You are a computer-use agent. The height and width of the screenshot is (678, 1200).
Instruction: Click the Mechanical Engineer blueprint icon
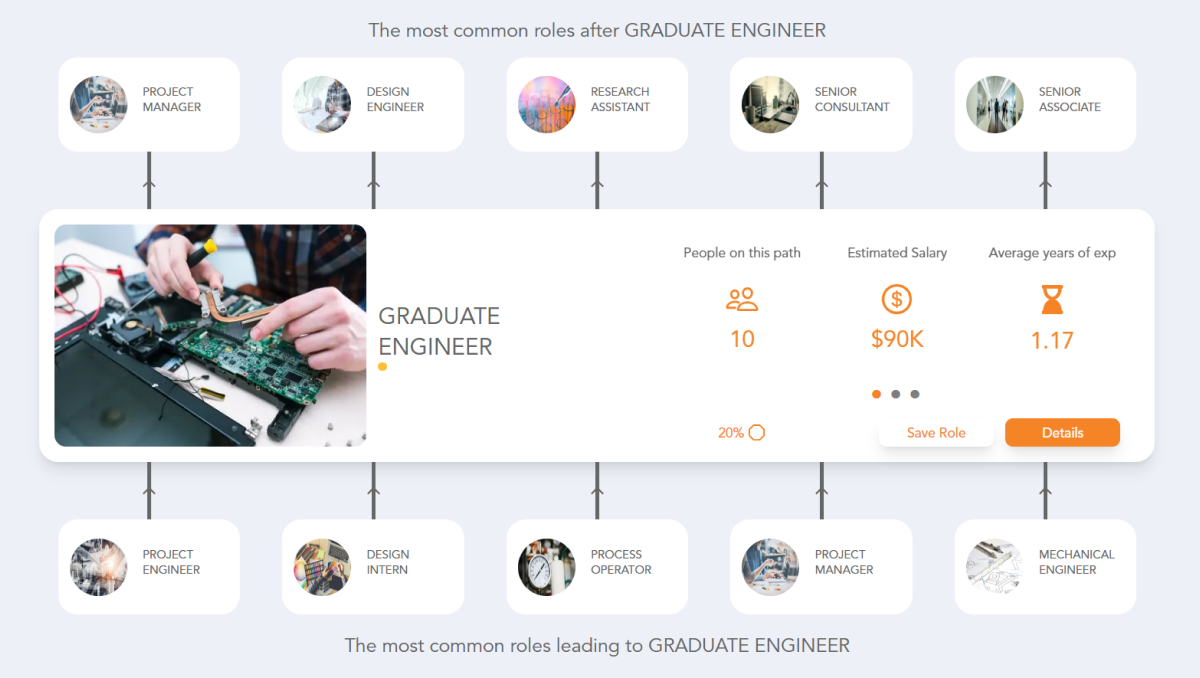[x=994, y=566]
